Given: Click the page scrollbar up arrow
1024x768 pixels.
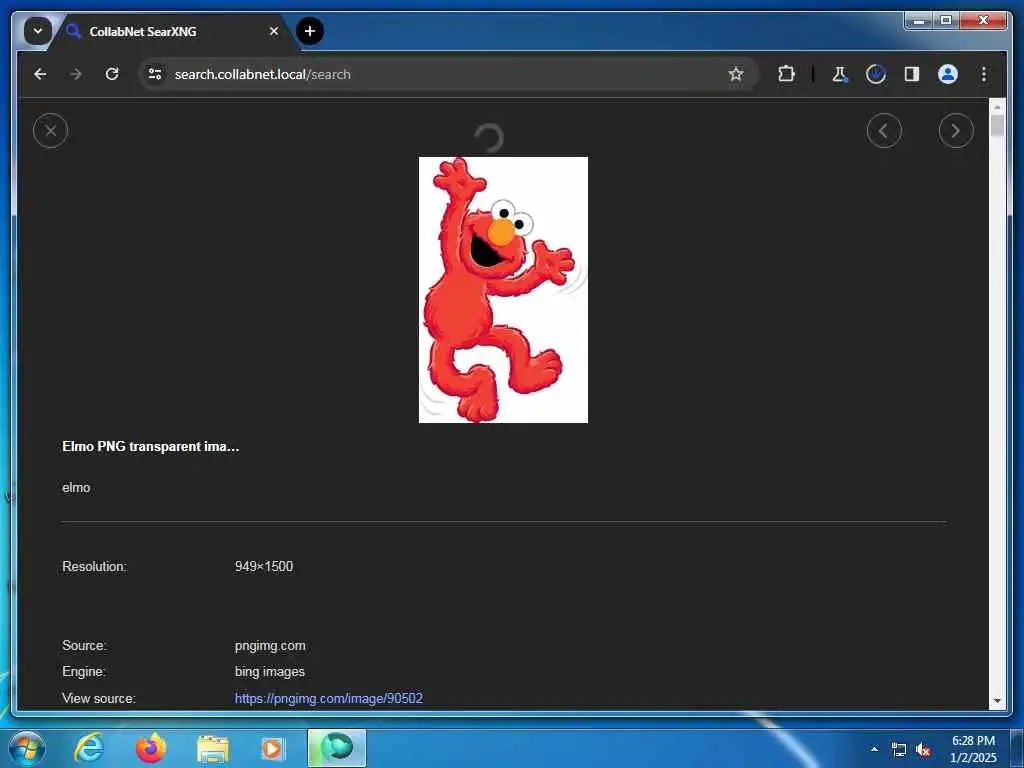Looking at the screenshot, I should click(x=997, y=106).
